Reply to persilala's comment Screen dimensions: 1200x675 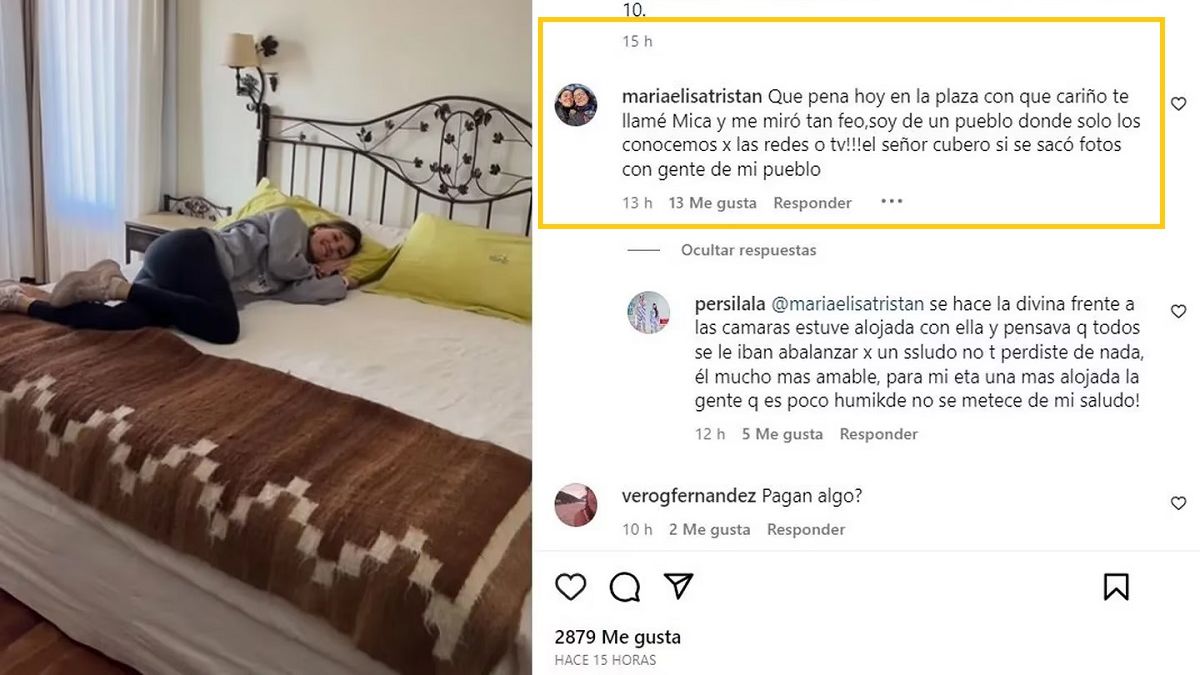(879, 434)
